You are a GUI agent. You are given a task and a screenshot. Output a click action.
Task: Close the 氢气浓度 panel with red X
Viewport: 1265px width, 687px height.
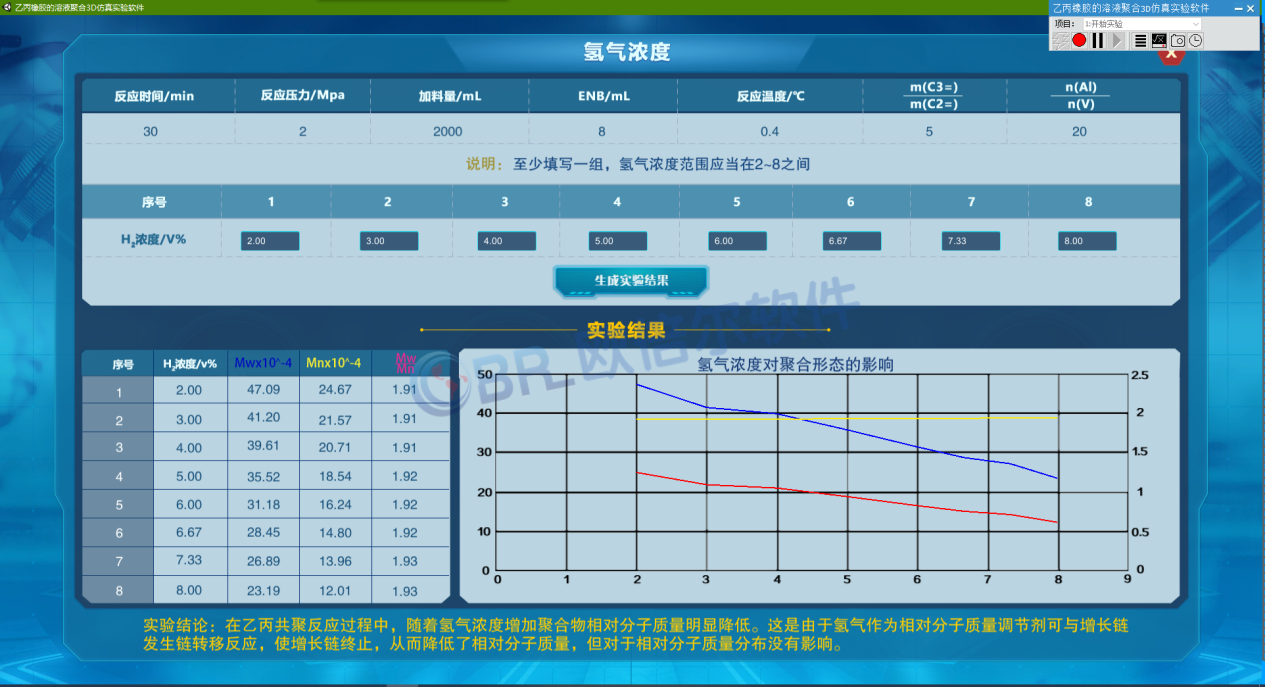click(1171, 53)
